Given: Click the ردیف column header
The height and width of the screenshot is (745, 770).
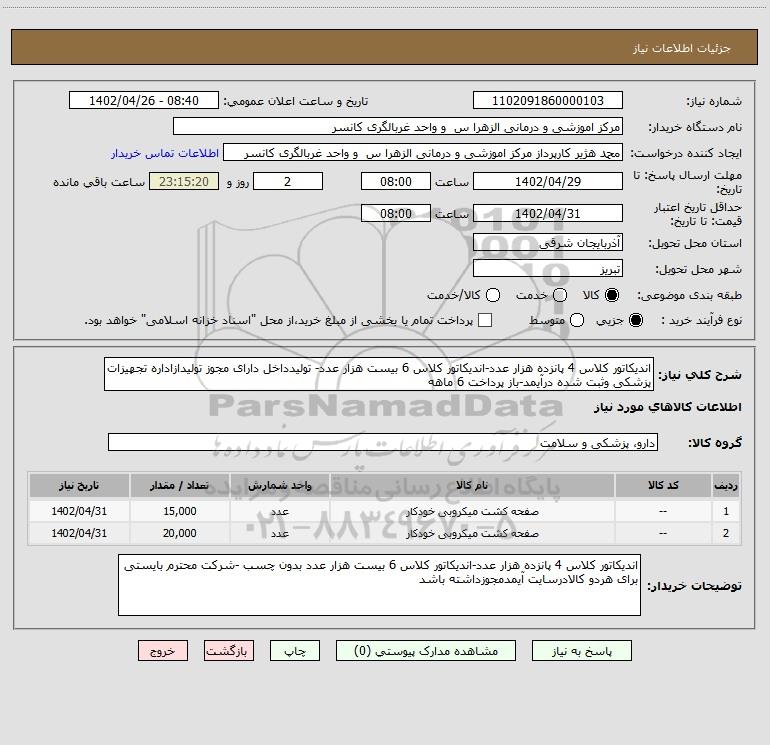Looking at the screenshot, I should [x=726, y=486].
